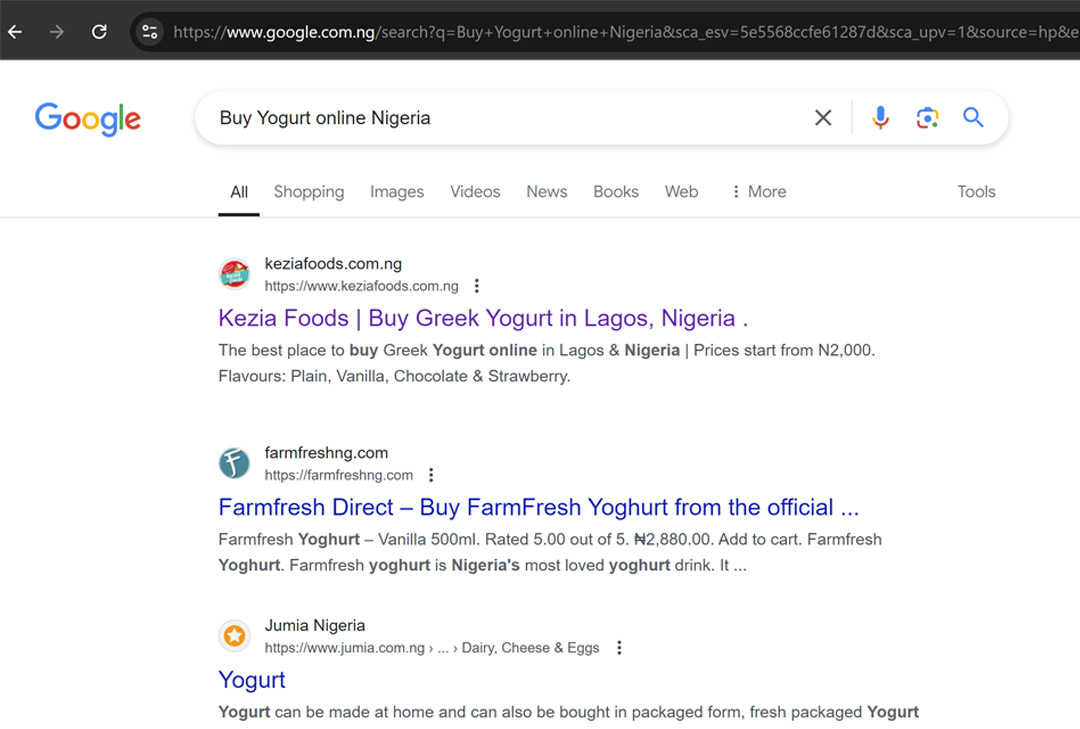Select the URL in the address bar

click(625, 32)
